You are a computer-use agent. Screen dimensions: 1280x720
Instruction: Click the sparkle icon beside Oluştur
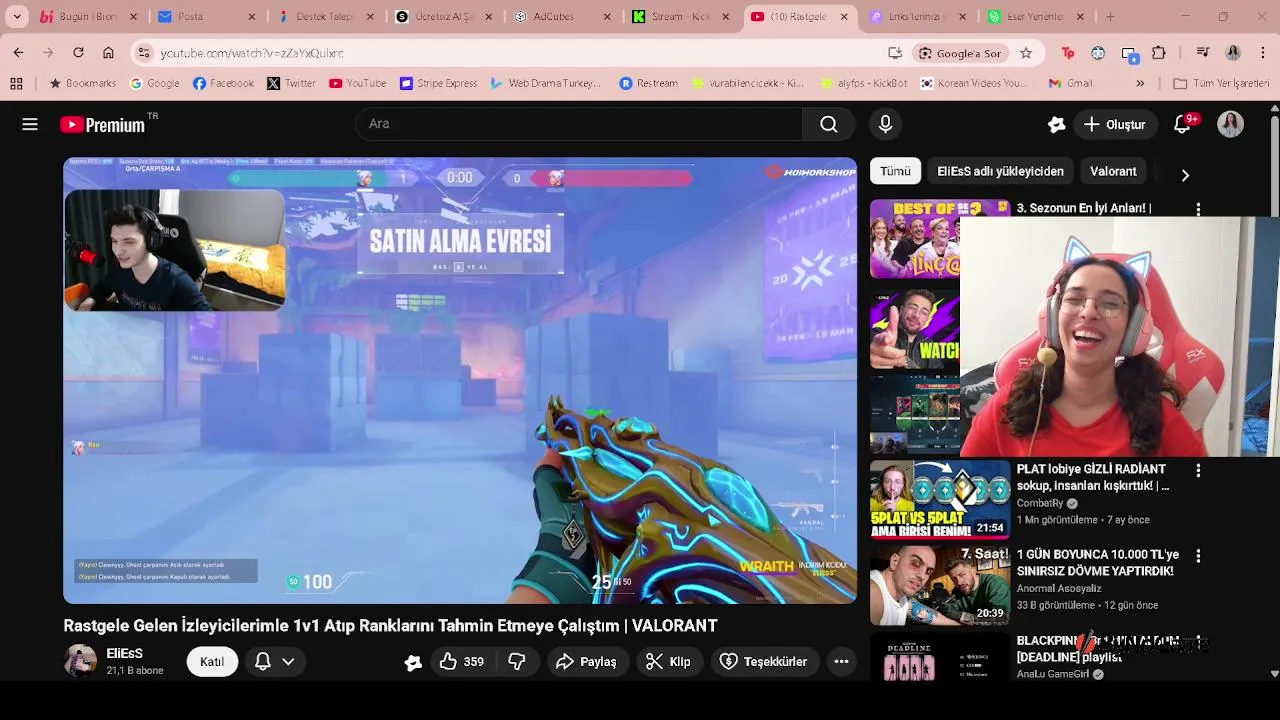(x=1056, y=125)
